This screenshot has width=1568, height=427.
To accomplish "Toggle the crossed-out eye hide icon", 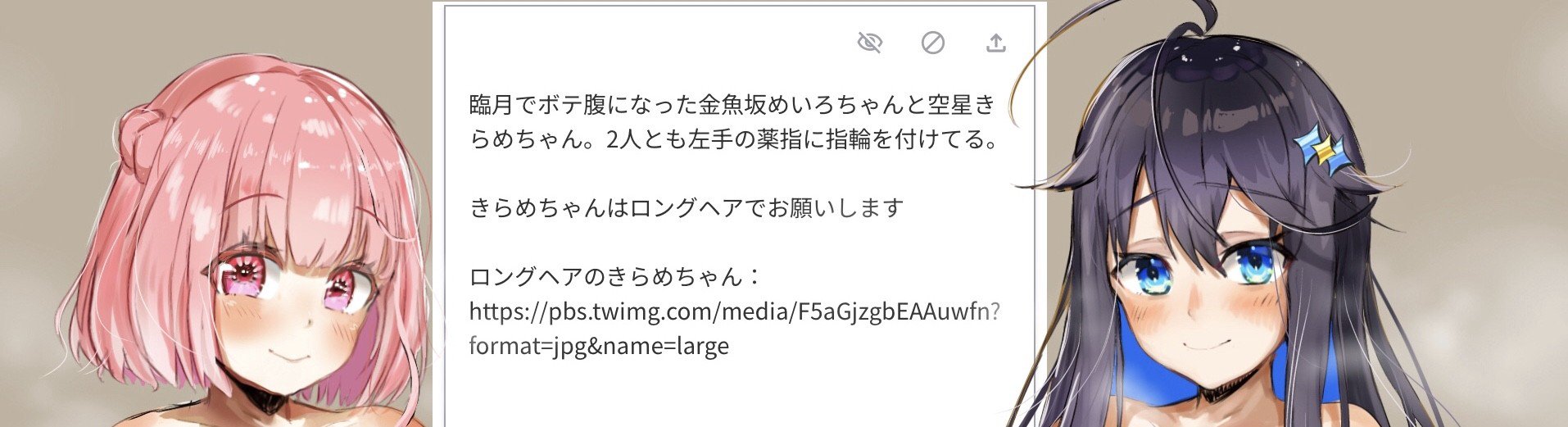I will coord(869,43).
